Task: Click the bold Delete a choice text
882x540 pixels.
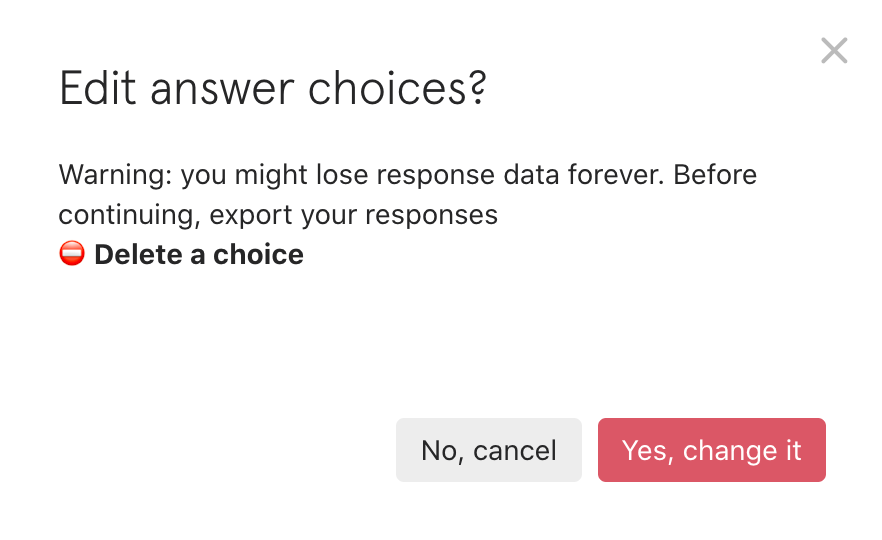Action: coord(199,254)
